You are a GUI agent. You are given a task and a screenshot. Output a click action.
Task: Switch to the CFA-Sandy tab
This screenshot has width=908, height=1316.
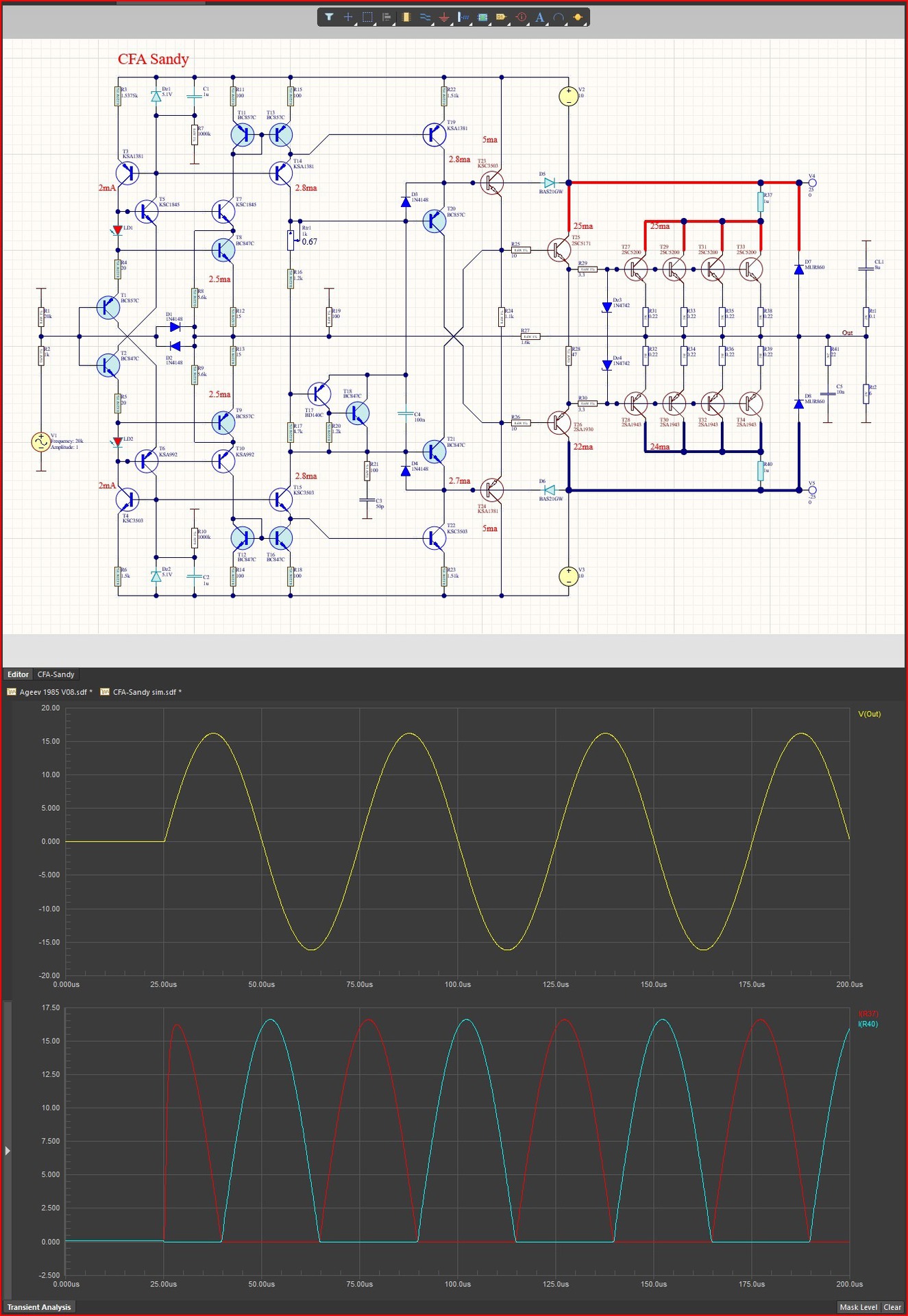coord(56,674)
